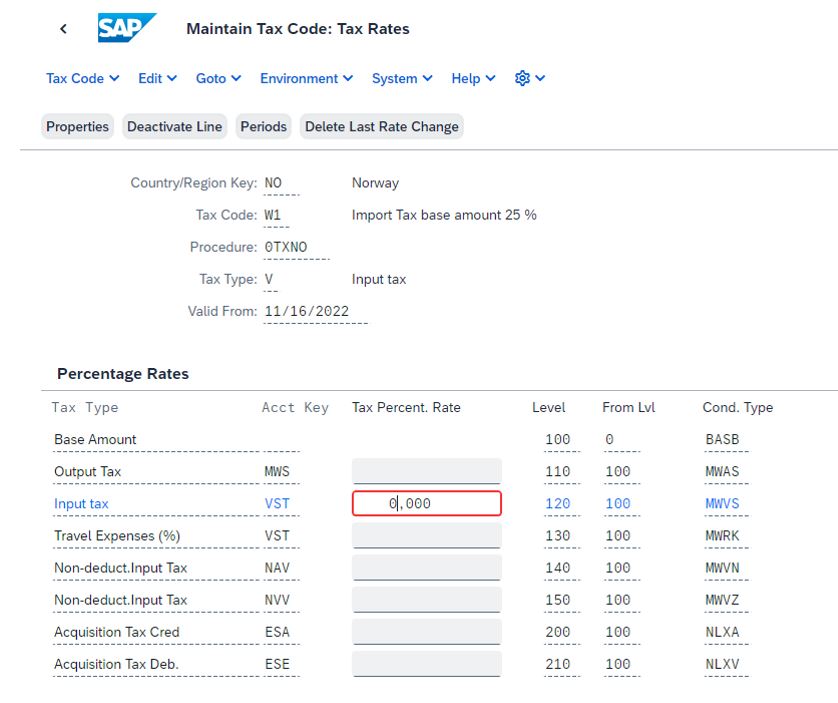Click the MWRK condition type

click(722, 536)
